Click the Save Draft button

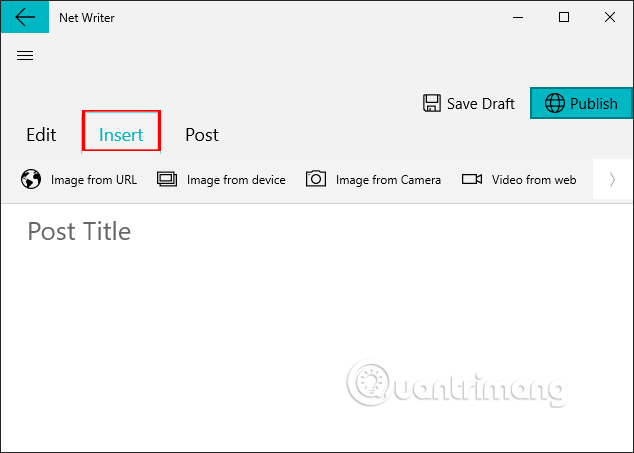point(469,104)
